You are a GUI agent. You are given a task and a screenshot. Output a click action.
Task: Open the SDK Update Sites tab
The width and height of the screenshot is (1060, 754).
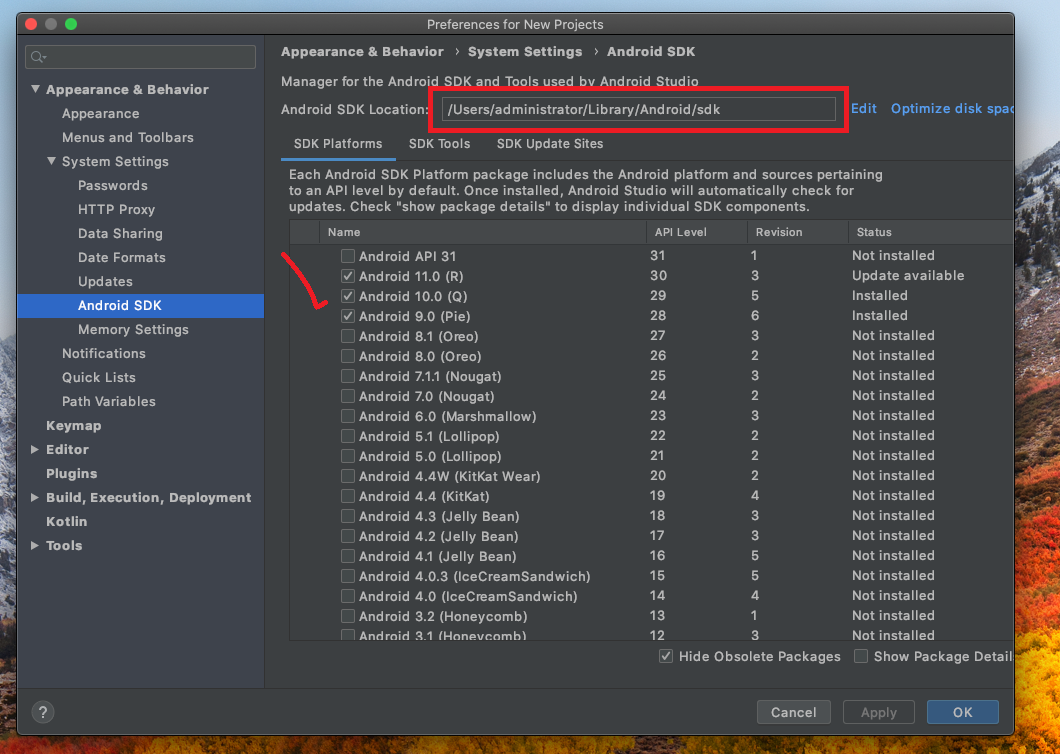pyautogui.click(x=550, y=143)
